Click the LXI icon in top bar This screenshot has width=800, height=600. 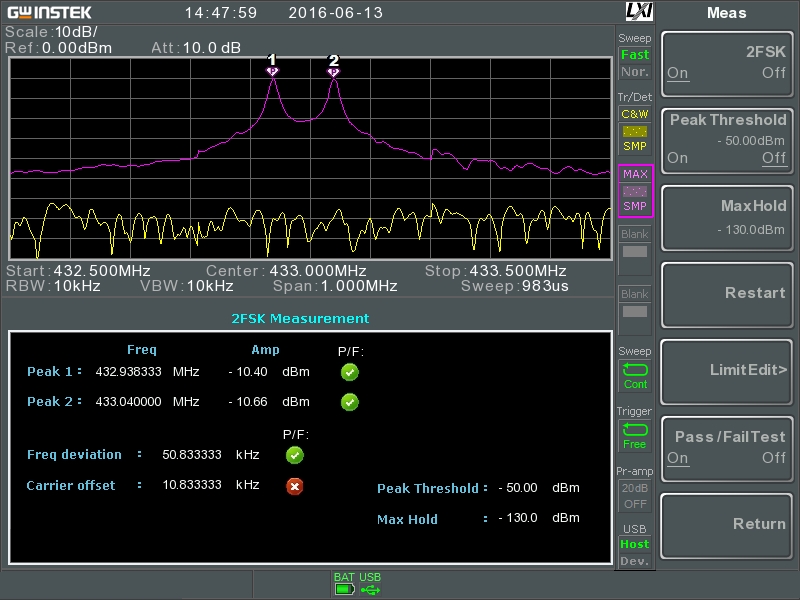click(638, 12)
